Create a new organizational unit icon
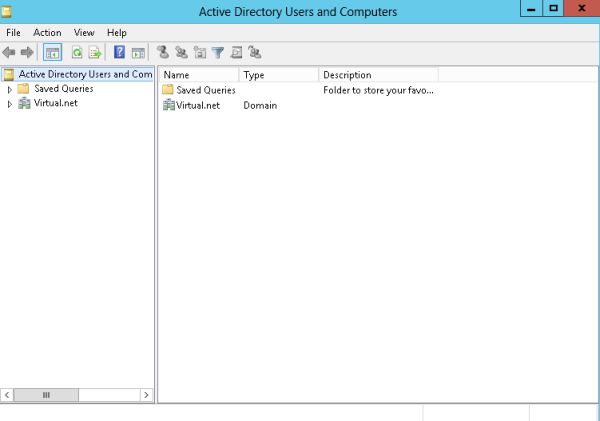The width and height of the screenshot is (600, 421). (200, 52)
